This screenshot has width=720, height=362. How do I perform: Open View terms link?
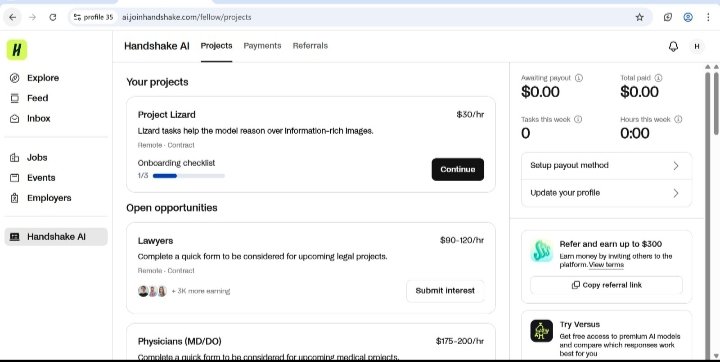click(x=606, y=265)
